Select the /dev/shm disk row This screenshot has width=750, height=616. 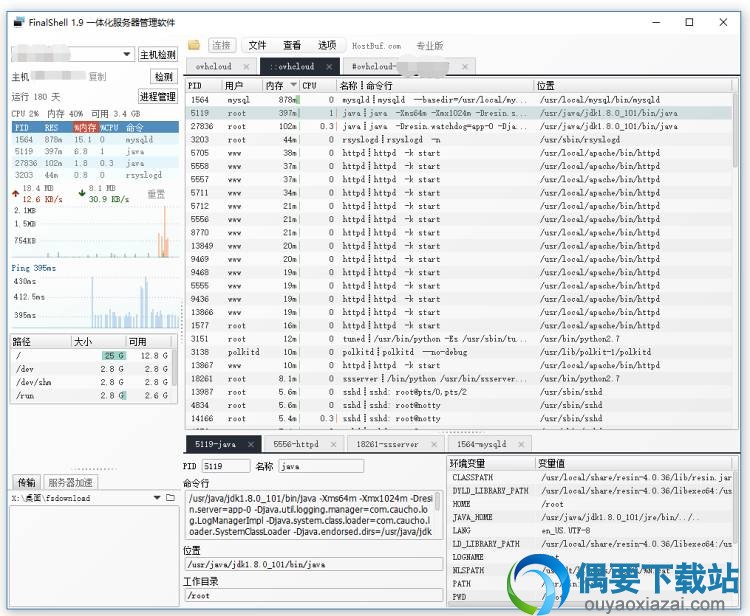click(91, 382)
